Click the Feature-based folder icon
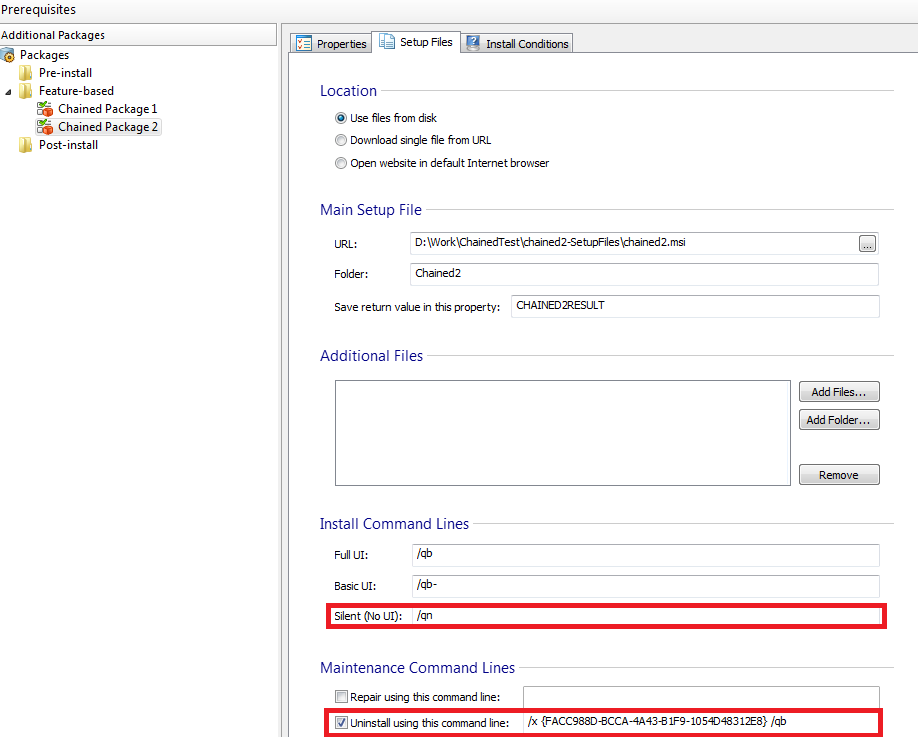The image size is (918, 737). [x=26, y=91]
